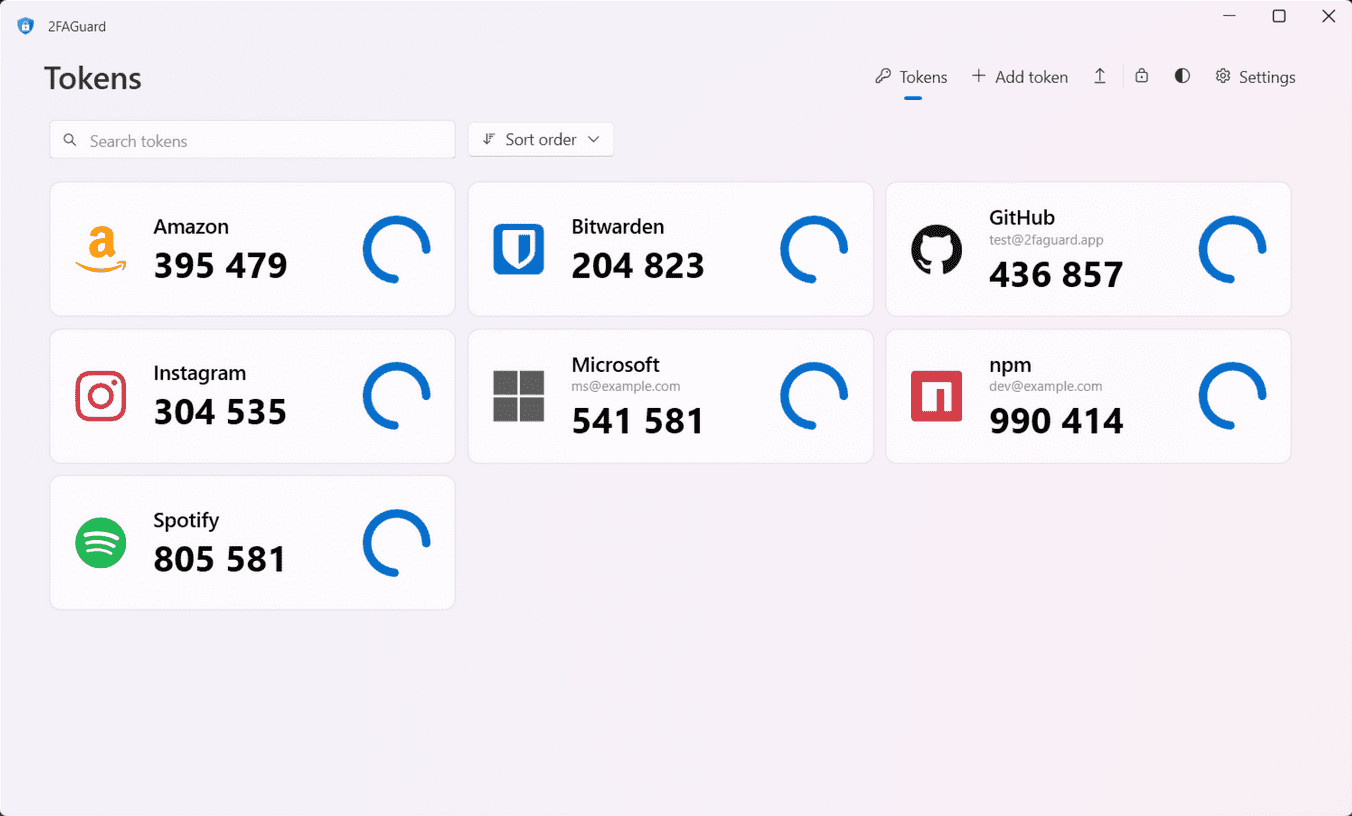Viewport: 1352px width, 816px height.
Task: Lock the app with padlock icon
Action: 1141,77
